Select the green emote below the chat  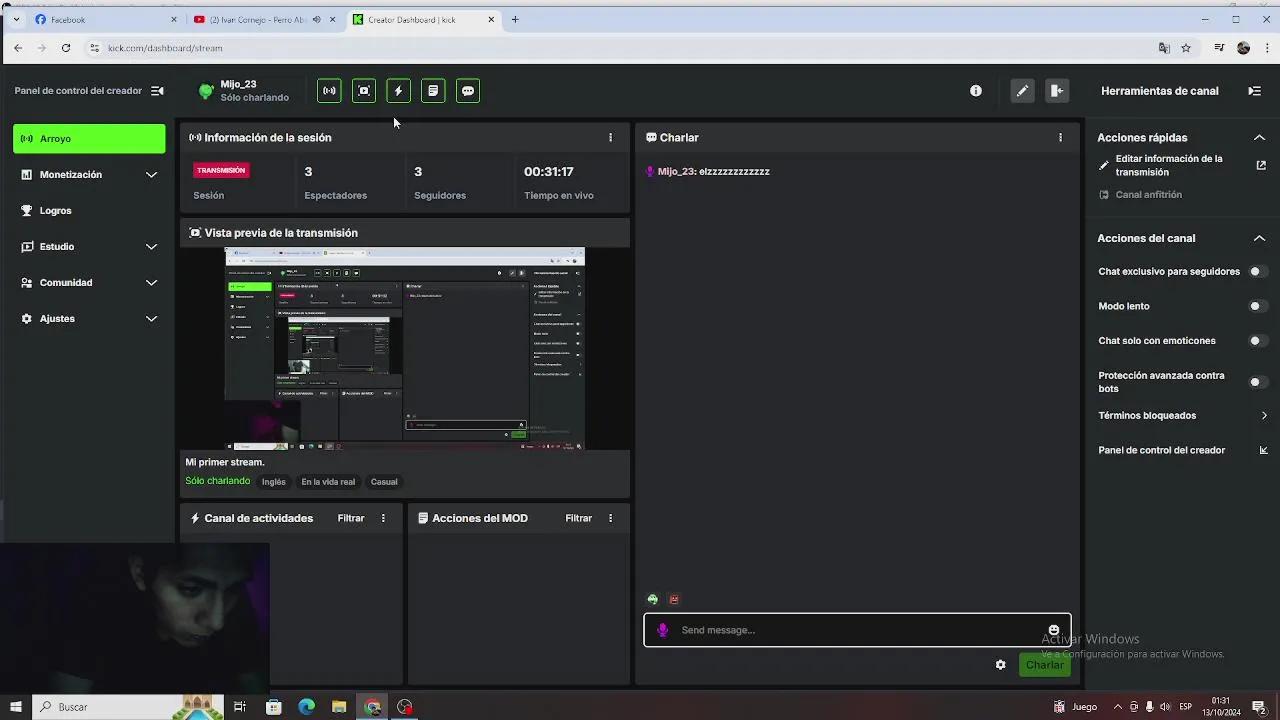(x=653, y=599)
